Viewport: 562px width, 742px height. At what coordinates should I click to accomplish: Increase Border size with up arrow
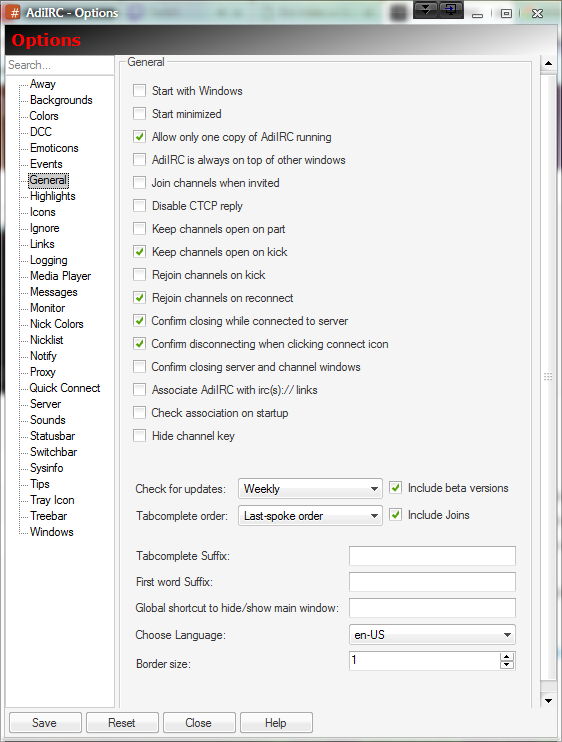click(507, 657)
